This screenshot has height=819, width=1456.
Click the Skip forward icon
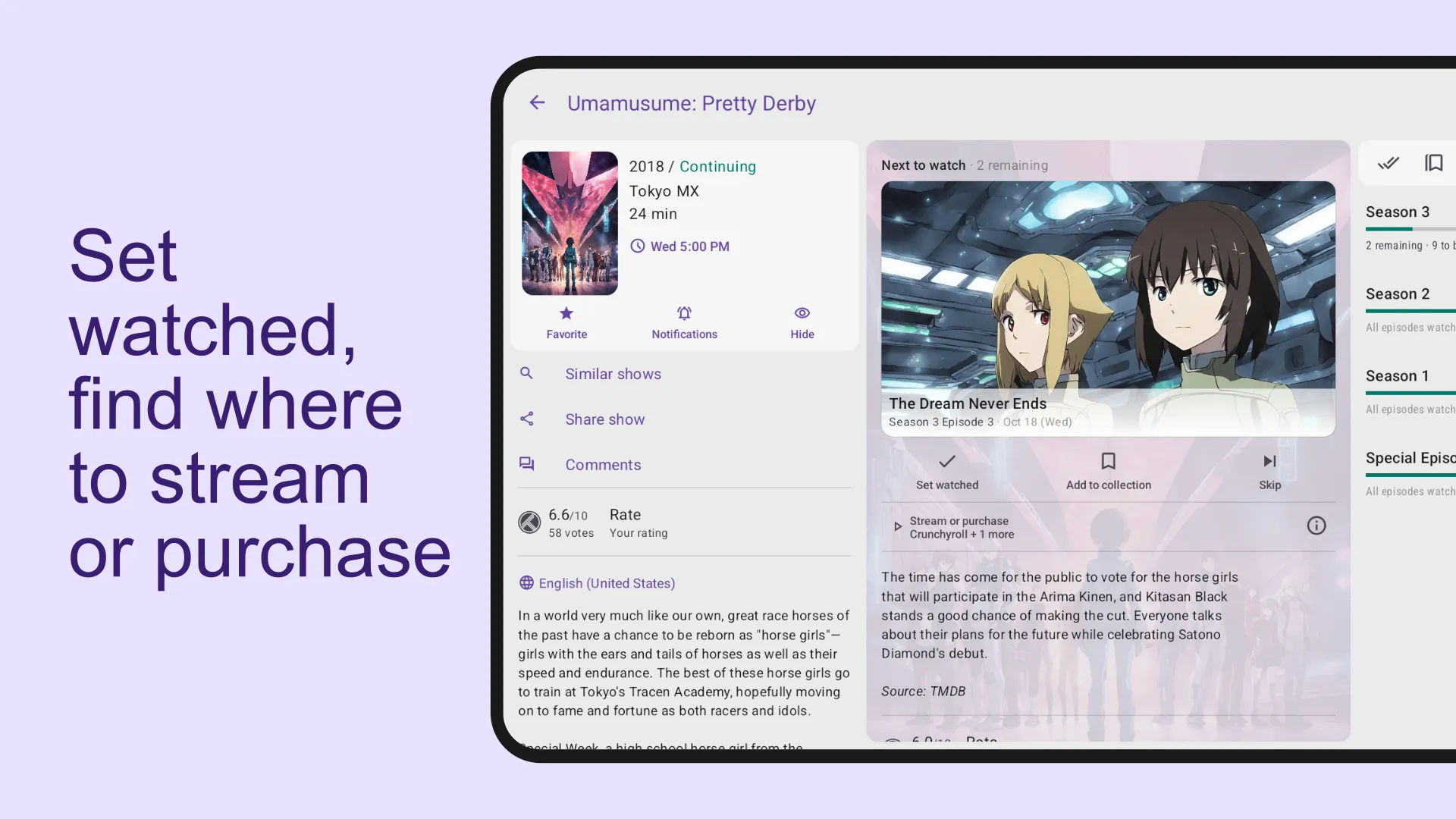1269,461
